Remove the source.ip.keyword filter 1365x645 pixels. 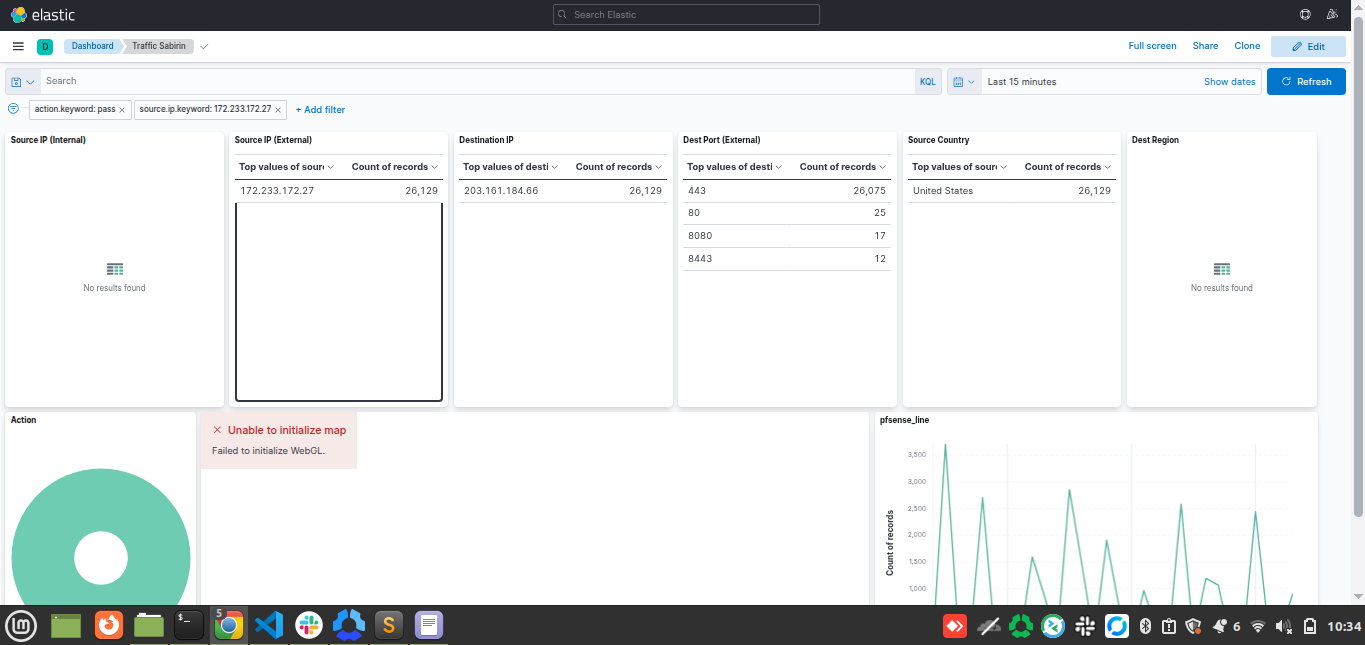click(x=278, y=110)
